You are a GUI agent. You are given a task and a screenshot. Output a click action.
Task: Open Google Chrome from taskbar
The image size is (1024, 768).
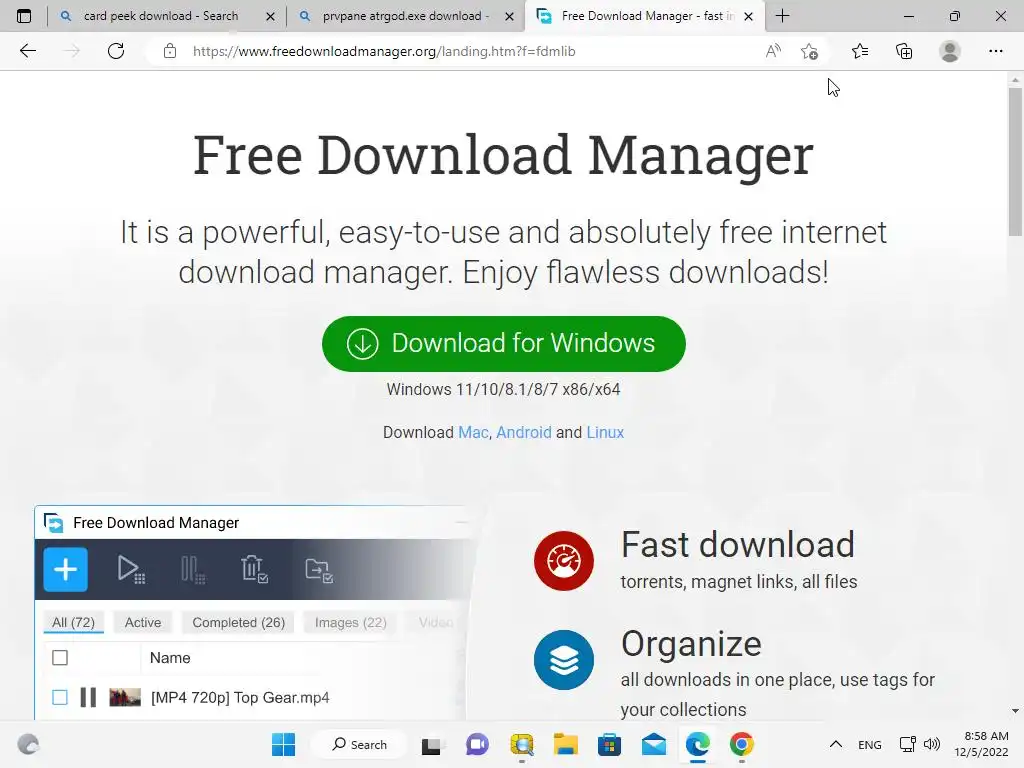pyautogui.click(x=742, y=744)
